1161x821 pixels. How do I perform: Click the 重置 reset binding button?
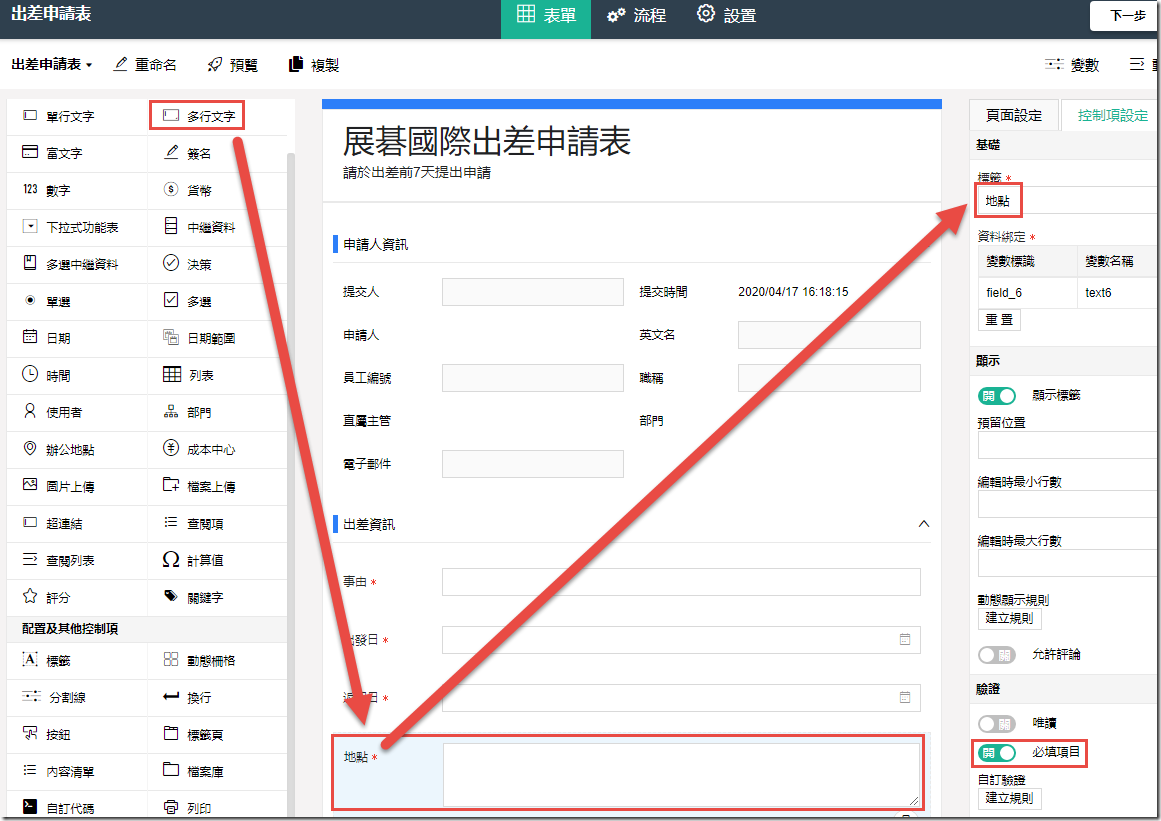(x=999, y=320)
